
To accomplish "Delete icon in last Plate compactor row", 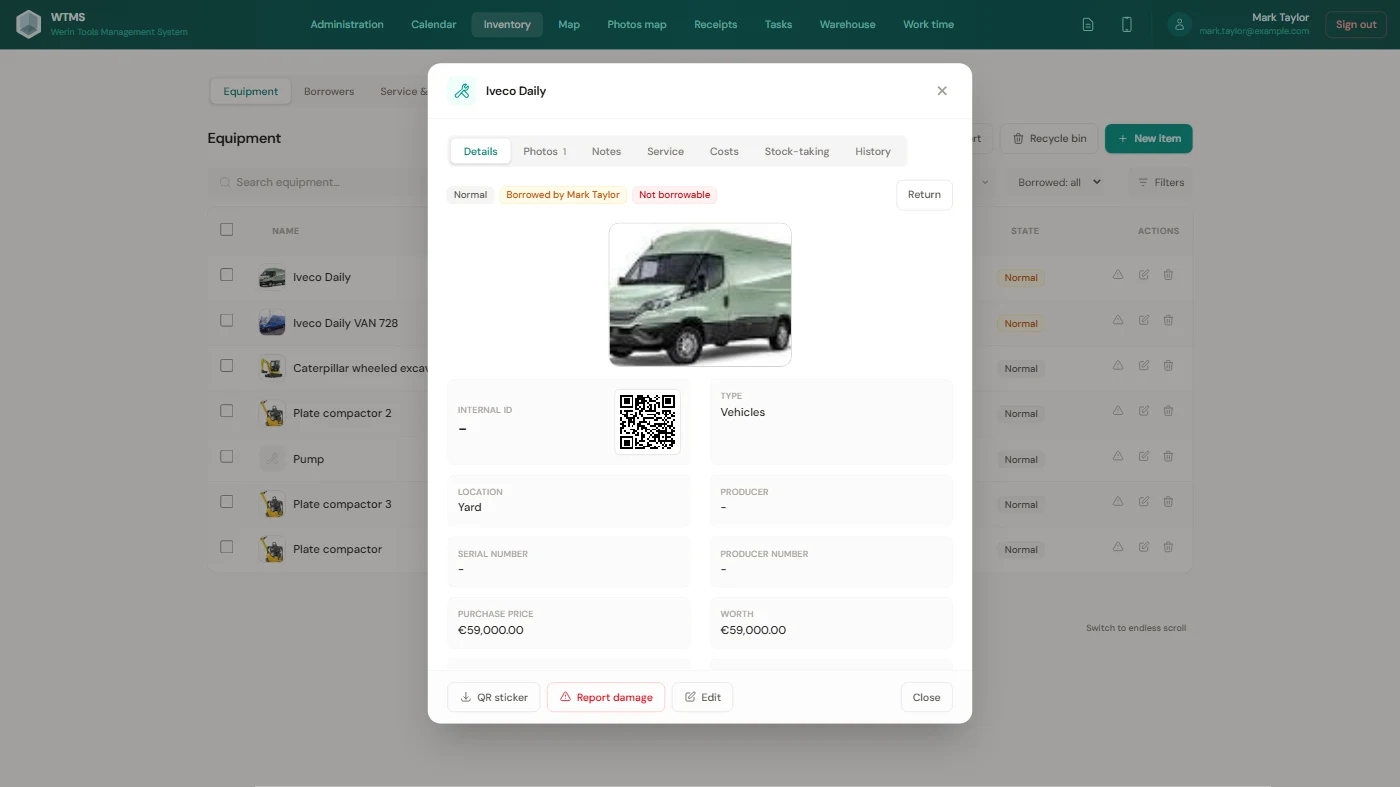I will click(x=1168, y=546).
